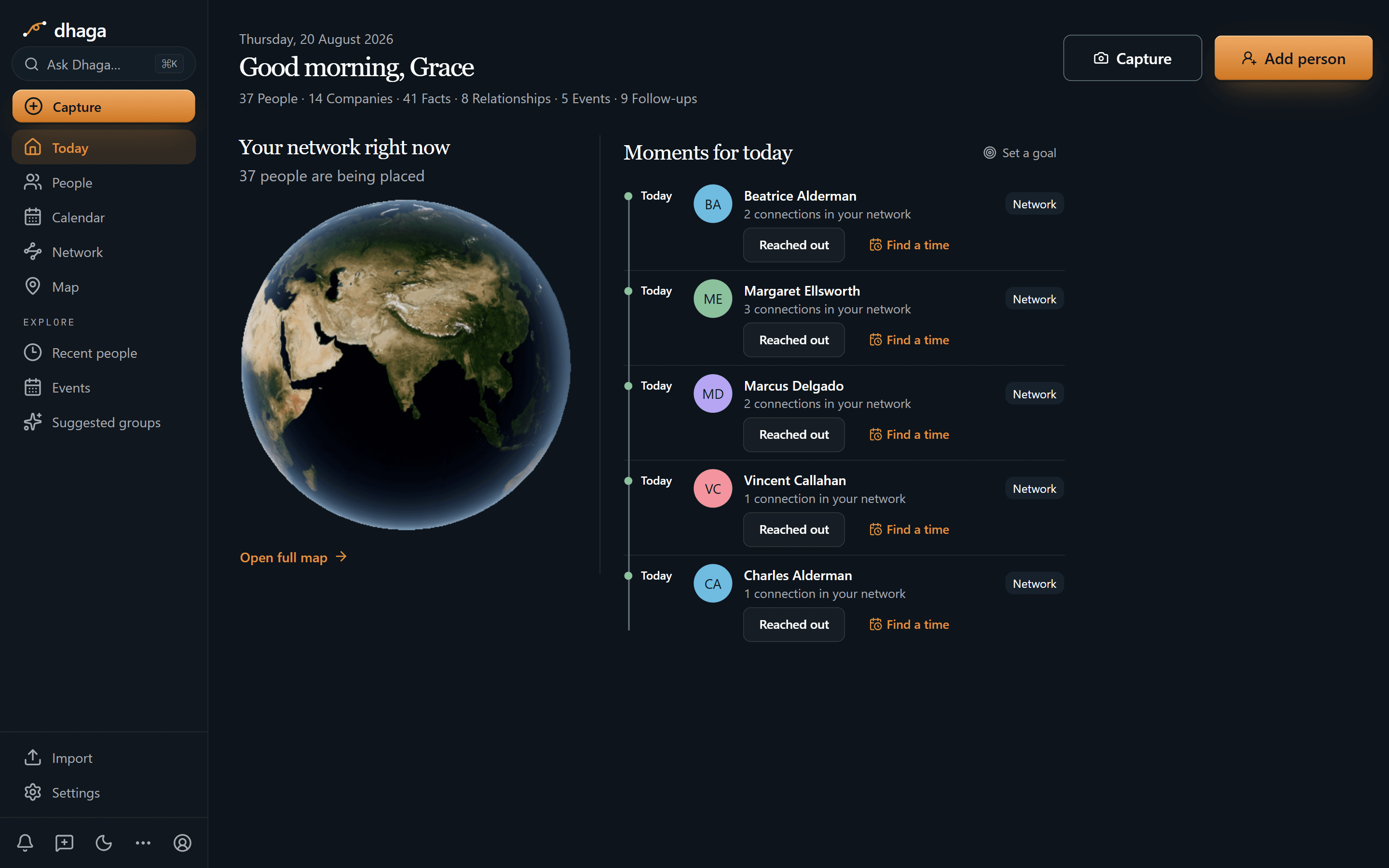Viewport: 1389px width, 868px height.
Task: Click Vincent Callahan's VC avatar
Action: pyautogui.click(x=712, y=488)
